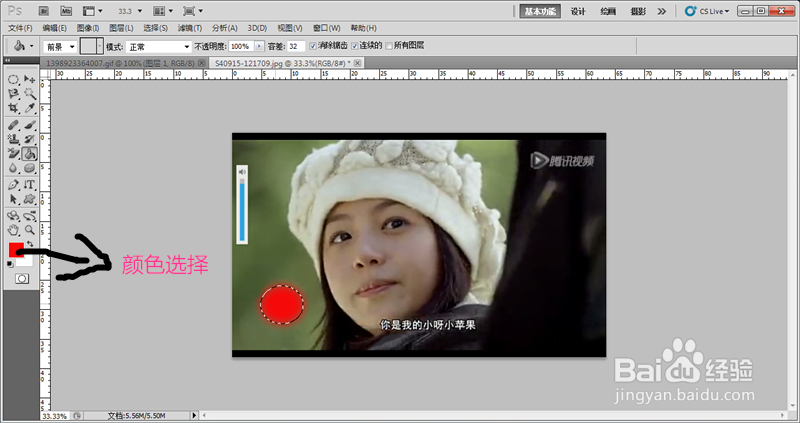Open the 窗口(W) menu
The image size is (800, 423).
point(327,28)
